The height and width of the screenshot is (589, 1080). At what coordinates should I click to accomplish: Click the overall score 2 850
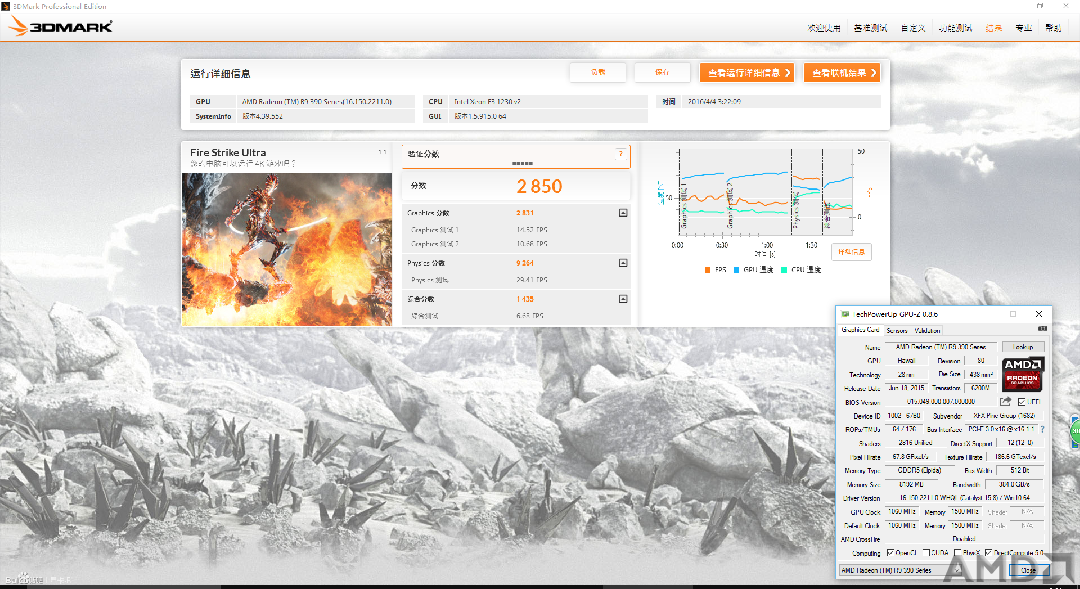(539, 186)
